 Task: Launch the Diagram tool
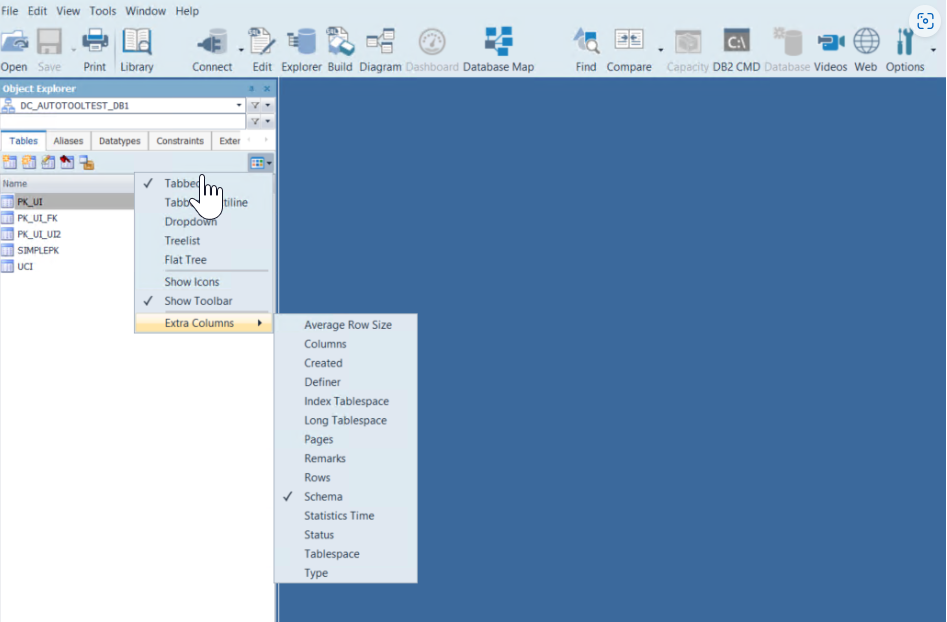tap(379, 42)
